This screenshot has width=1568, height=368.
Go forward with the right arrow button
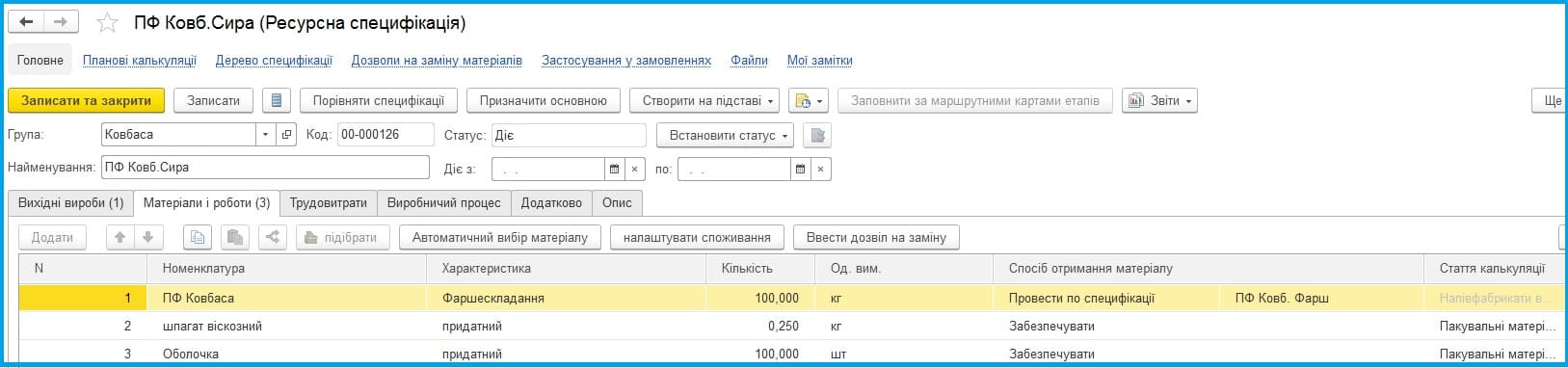pos(61,22)
